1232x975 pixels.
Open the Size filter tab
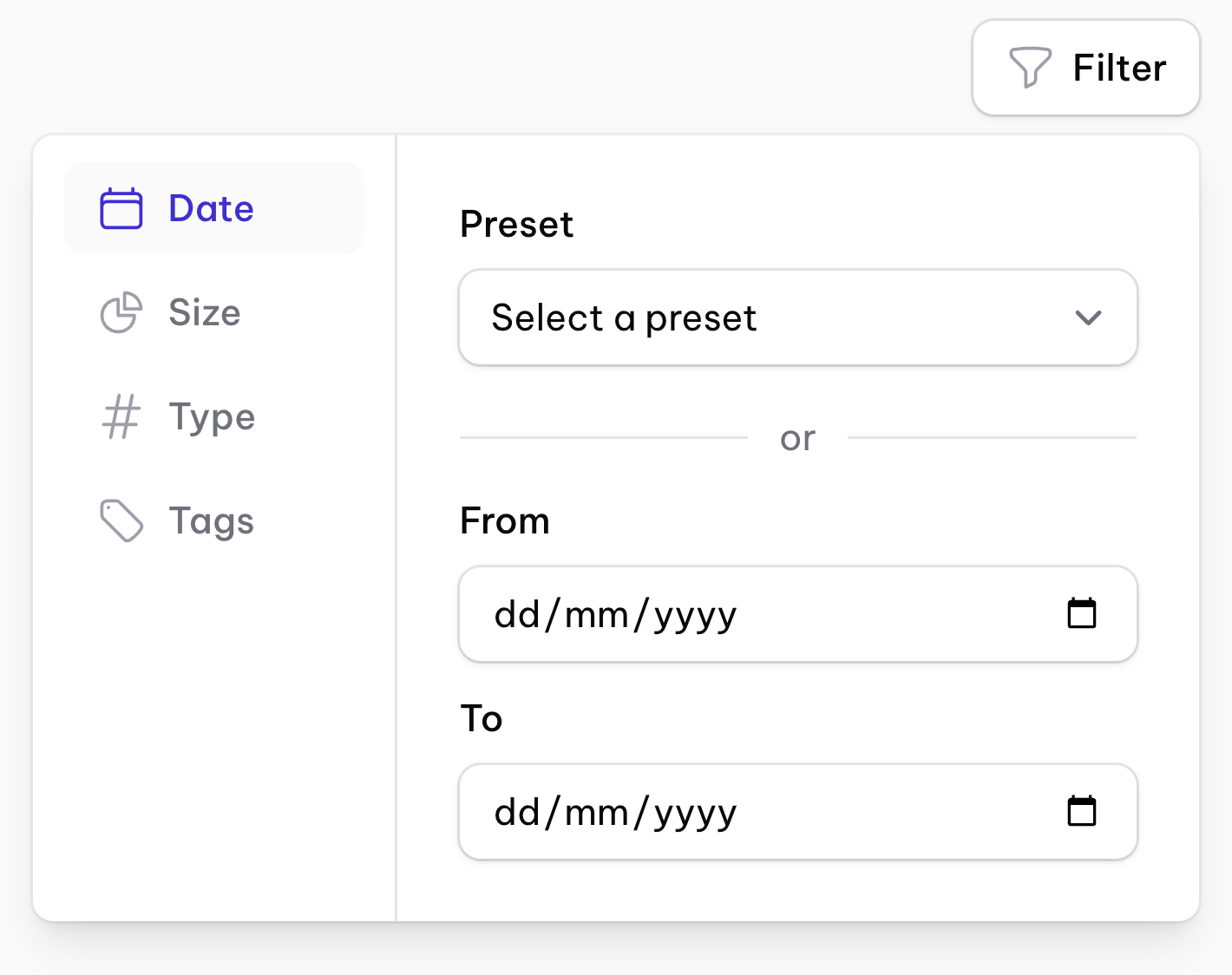coord(213,312)
